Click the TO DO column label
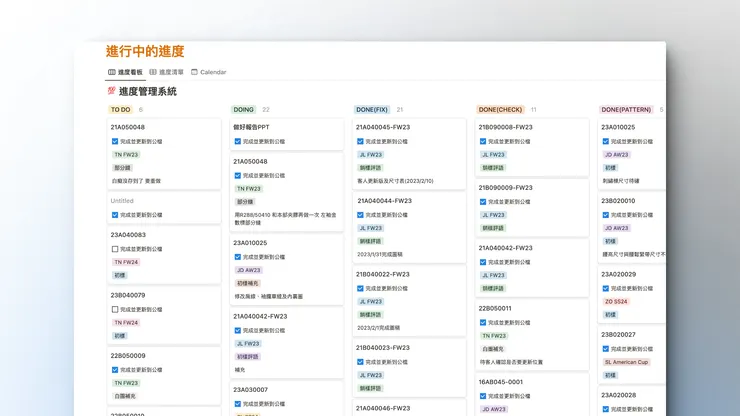 (x=120, y=110)
